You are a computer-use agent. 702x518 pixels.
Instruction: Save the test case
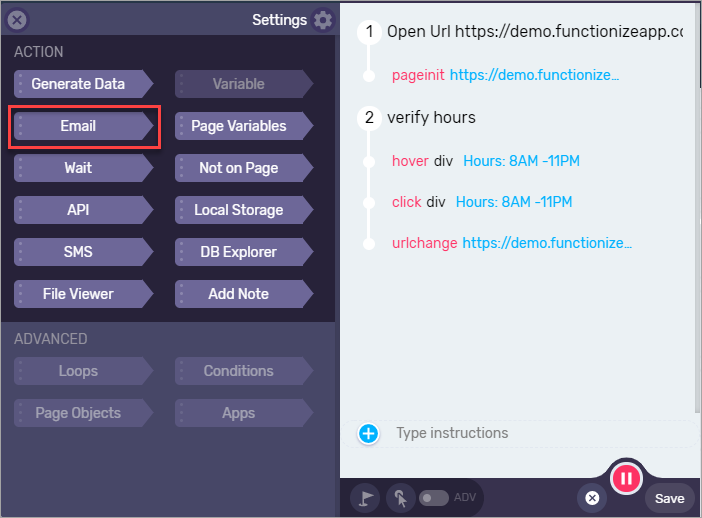click(669, 498)
